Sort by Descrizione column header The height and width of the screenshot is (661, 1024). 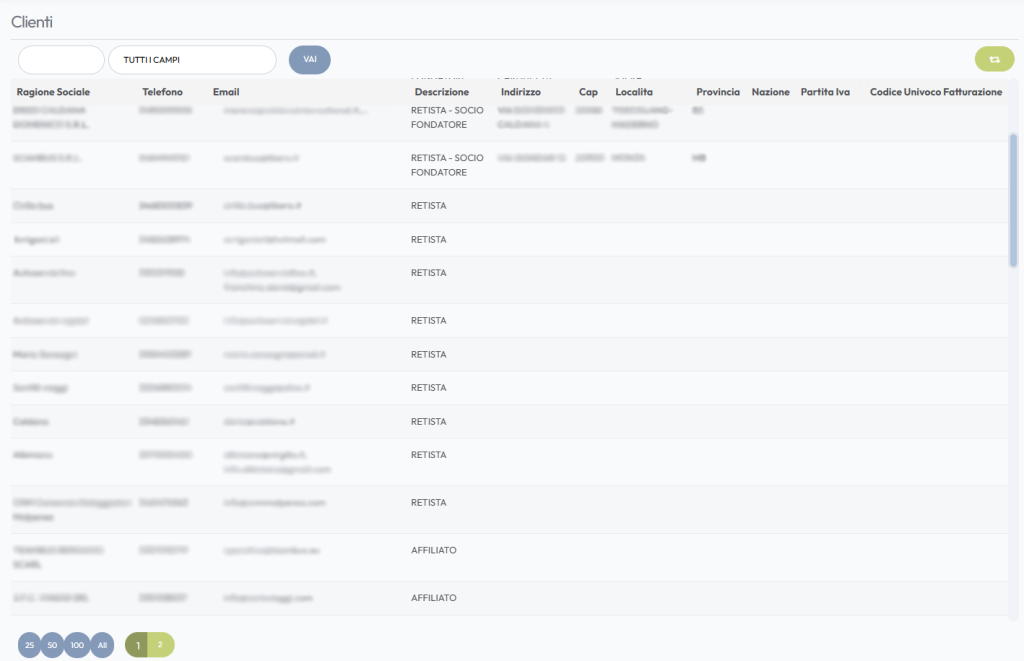click(x=441, y=92)
